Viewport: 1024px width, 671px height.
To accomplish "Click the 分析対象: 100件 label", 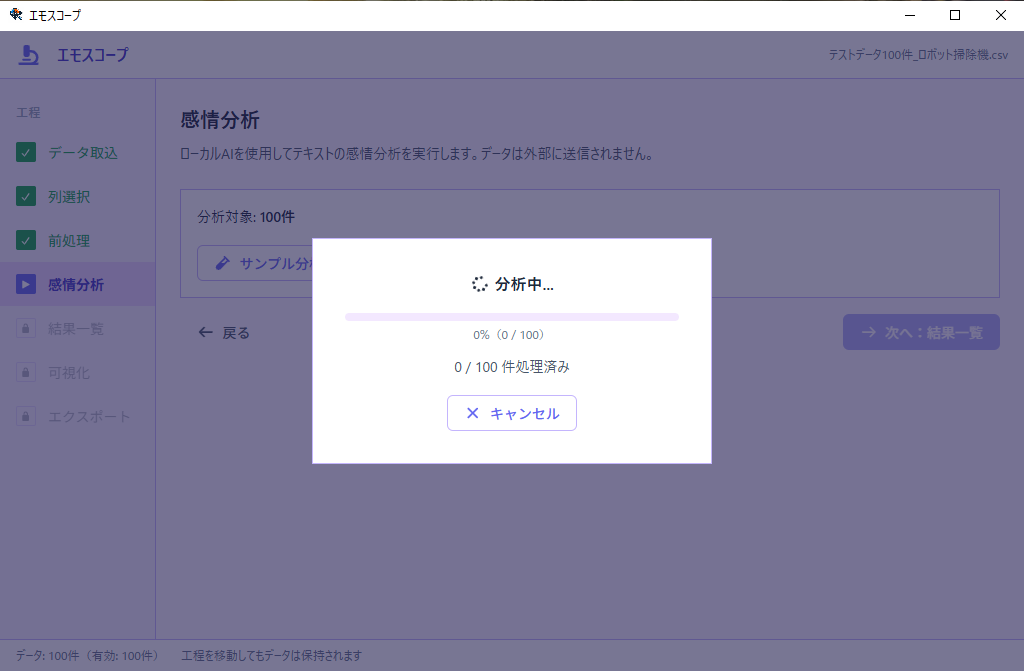I will click(x=246, y=217).
